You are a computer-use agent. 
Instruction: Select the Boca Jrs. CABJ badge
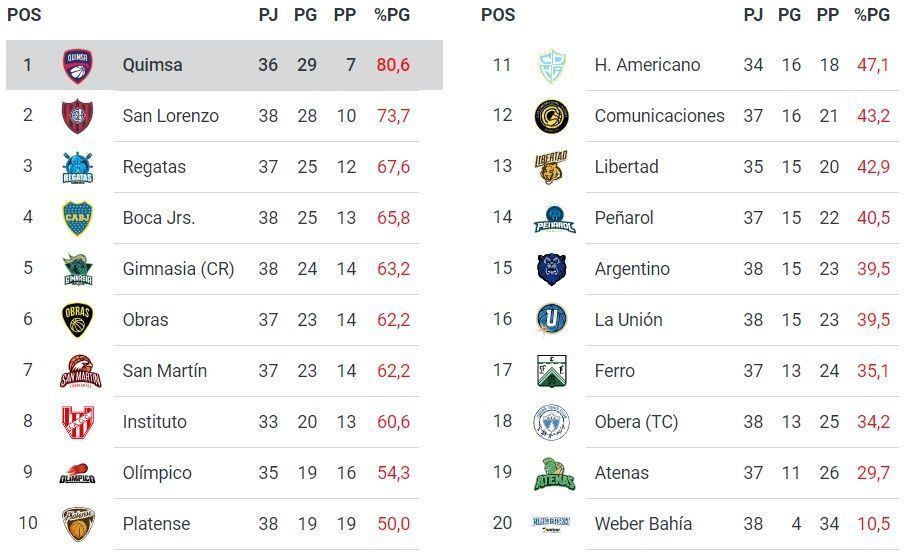[78, 218]
